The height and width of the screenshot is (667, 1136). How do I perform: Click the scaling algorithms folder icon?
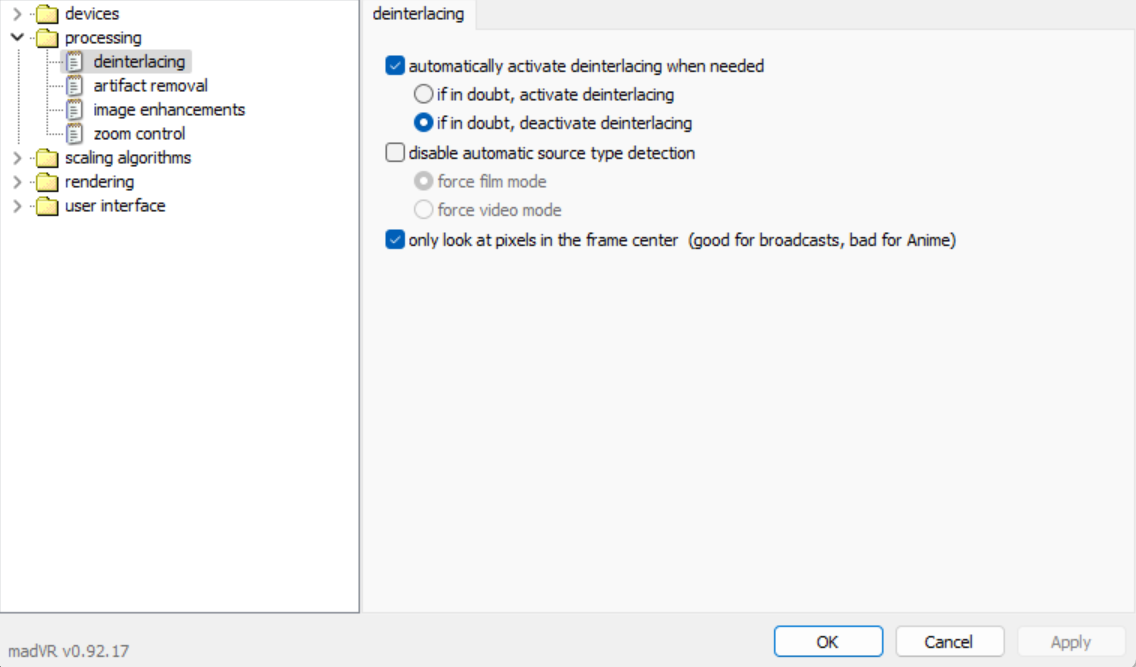[x=46, y=158]
